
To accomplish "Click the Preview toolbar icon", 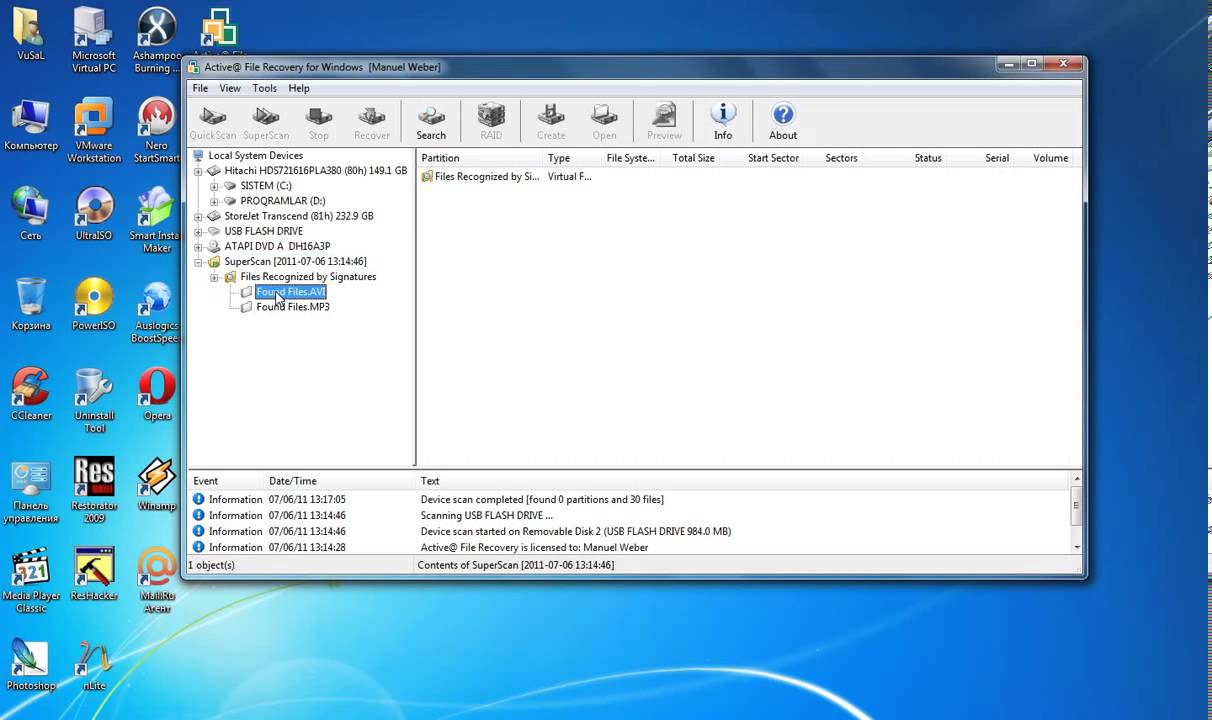I will pos(664,122).
